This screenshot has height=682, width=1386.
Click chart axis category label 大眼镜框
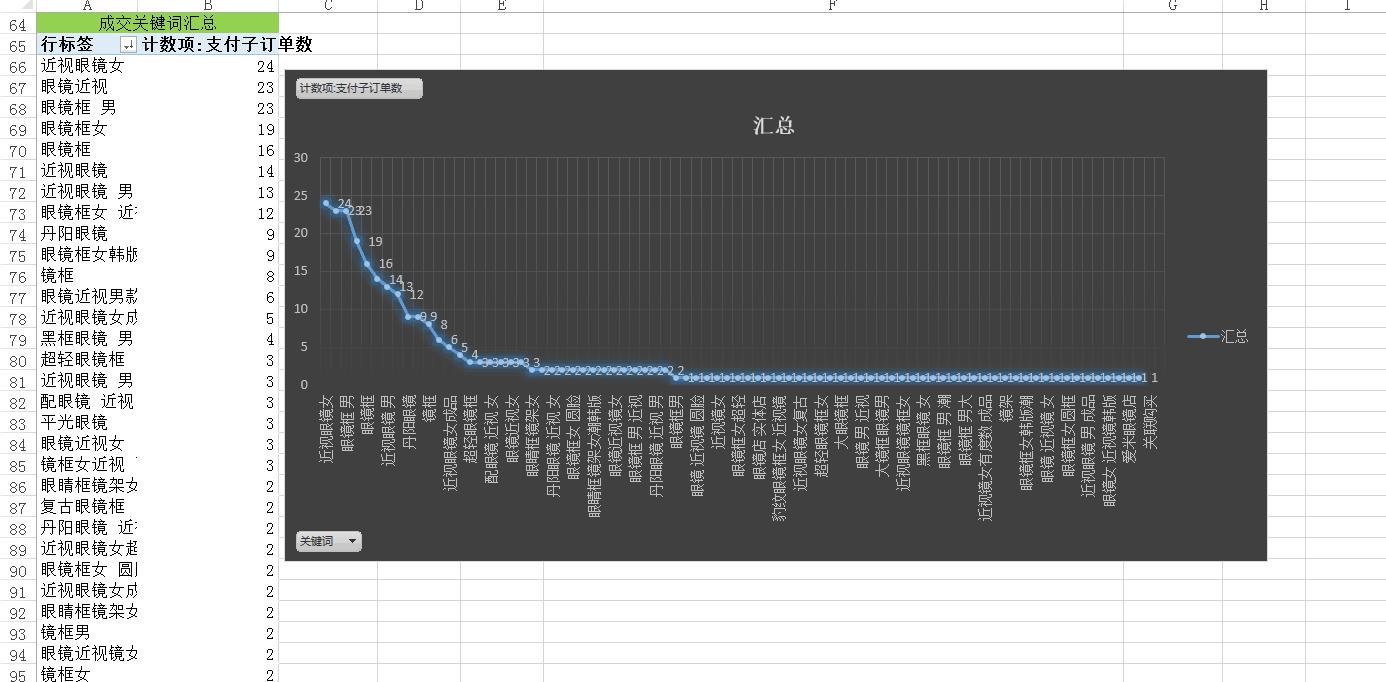click(x=842, y=421)
